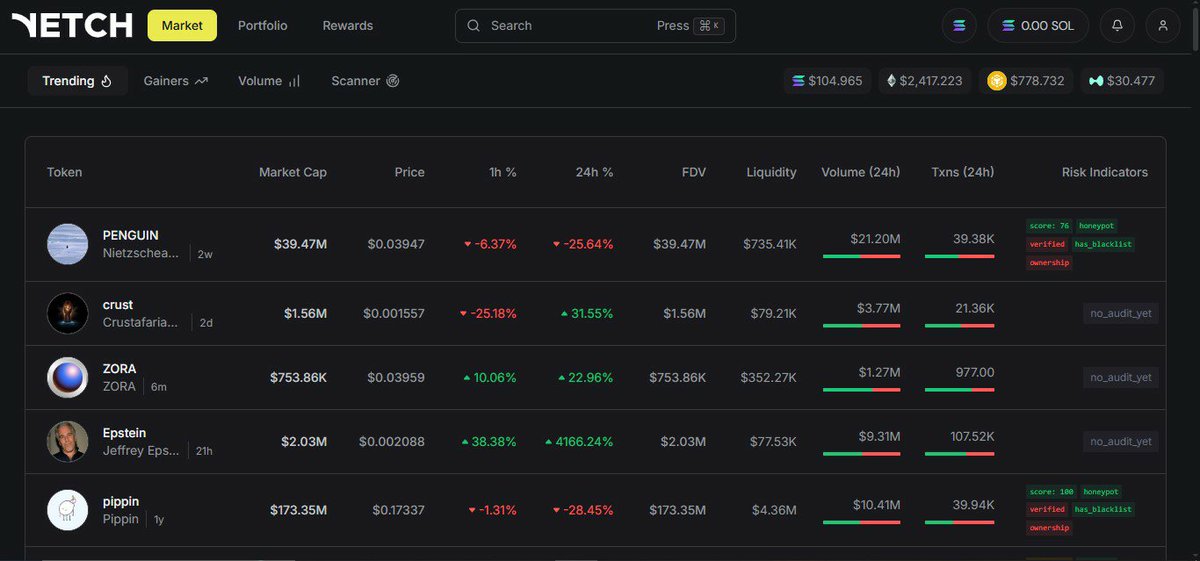The width and height of the screenshot is (1200, 561).
Task: Click the Solana price chip $104.965
Action: (827, 81)
